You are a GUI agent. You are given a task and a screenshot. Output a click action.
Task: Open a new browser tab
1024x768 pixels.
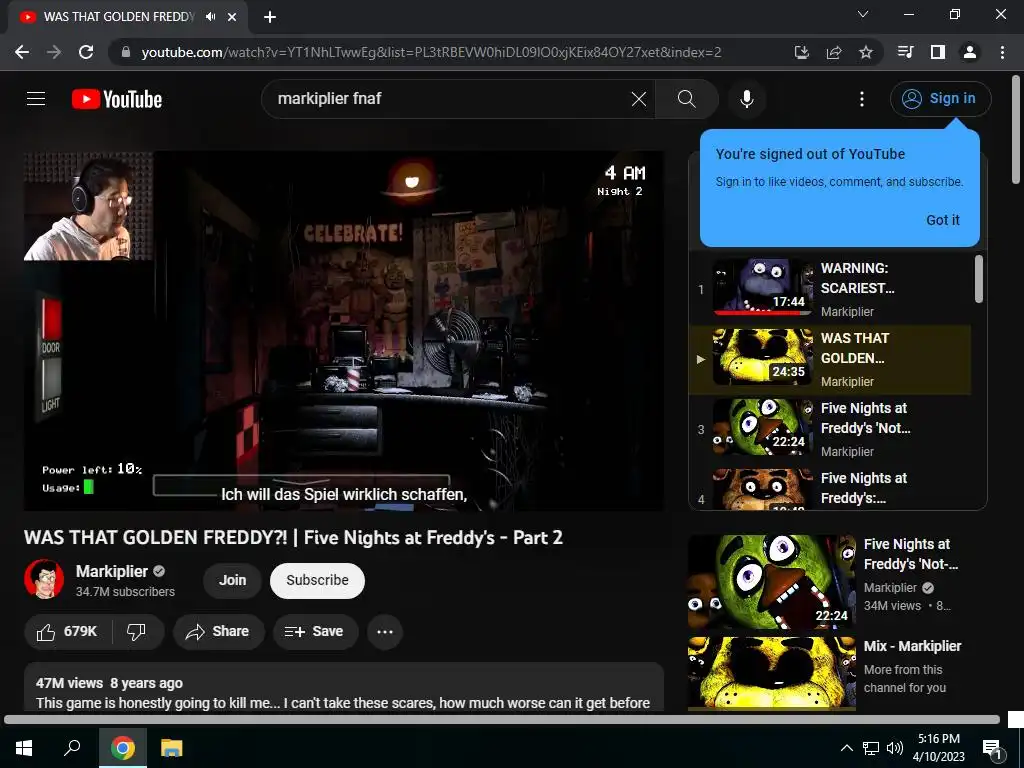click(270, 17)
